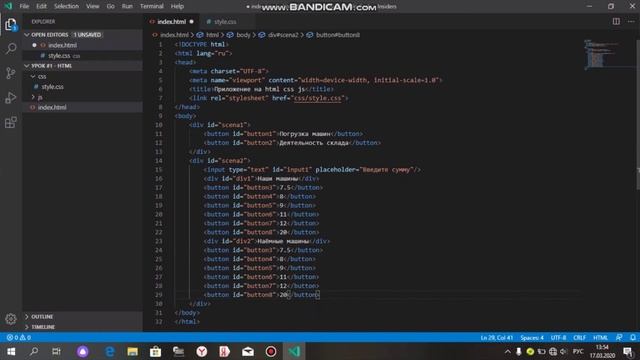Open the Extensions view
Image resolution: width=640 pixels, height=360 pixels.
[11, 122]
